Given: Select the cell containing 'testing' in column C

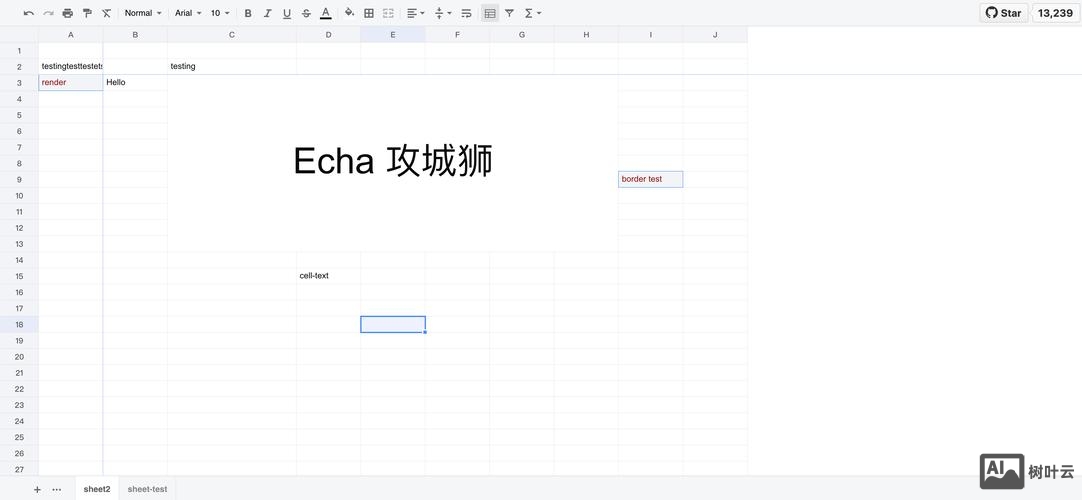Looking at the screenshot, I should [x=232, y=66].
